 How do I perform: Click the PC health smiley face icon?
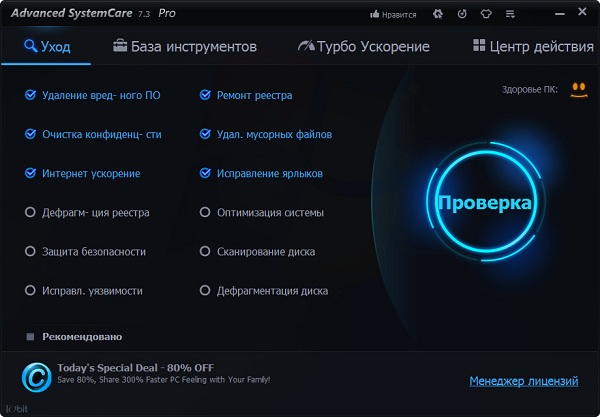[x=577, y=90]
